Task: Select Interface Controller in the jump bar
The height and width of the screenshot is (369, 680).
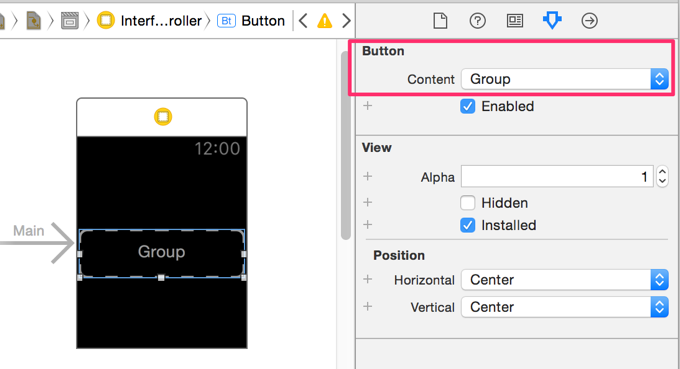Action: pyautogui.click(x=150, y=20)
